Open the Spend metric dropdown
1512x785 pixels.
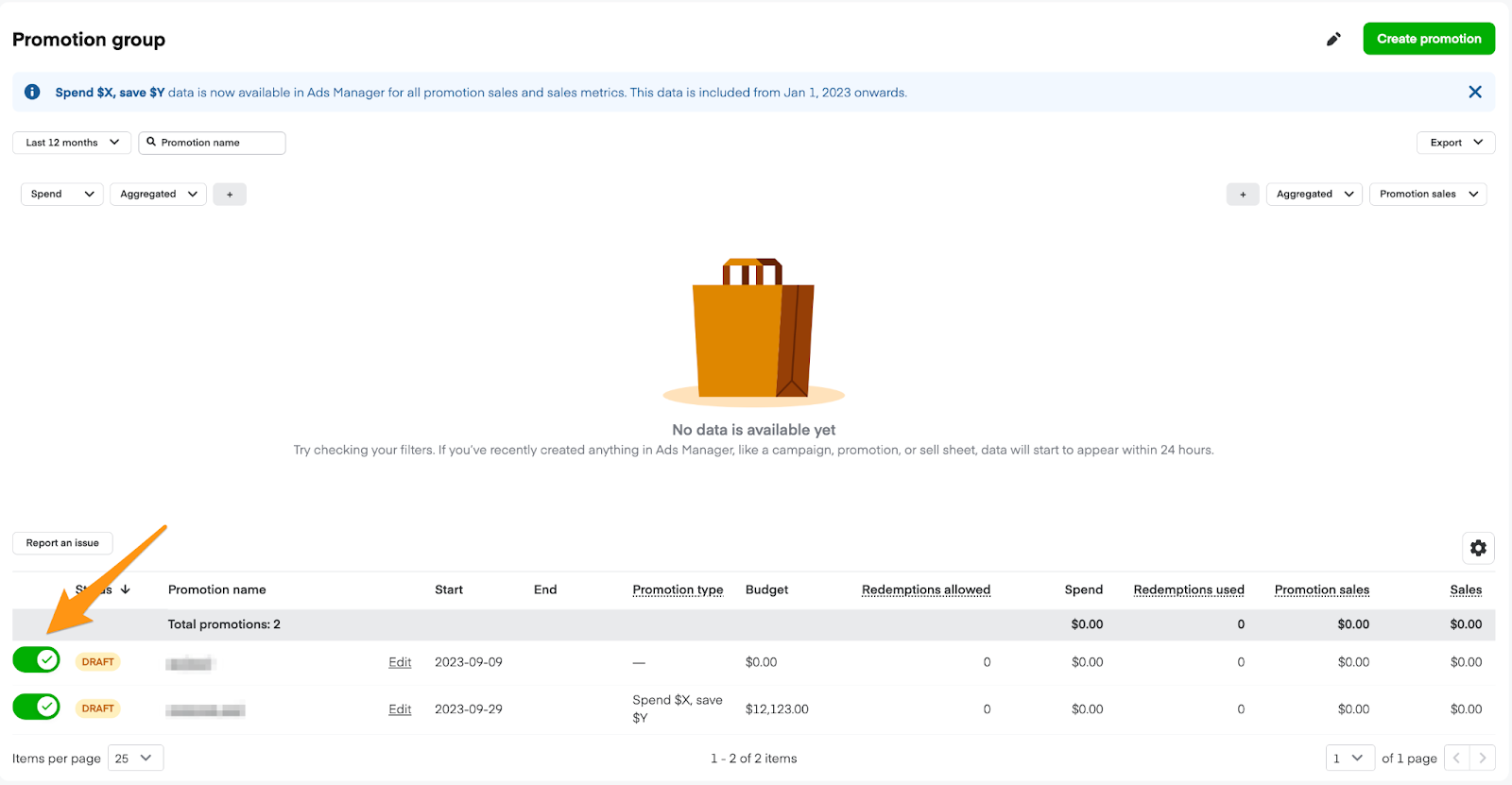tap(62, 195)
